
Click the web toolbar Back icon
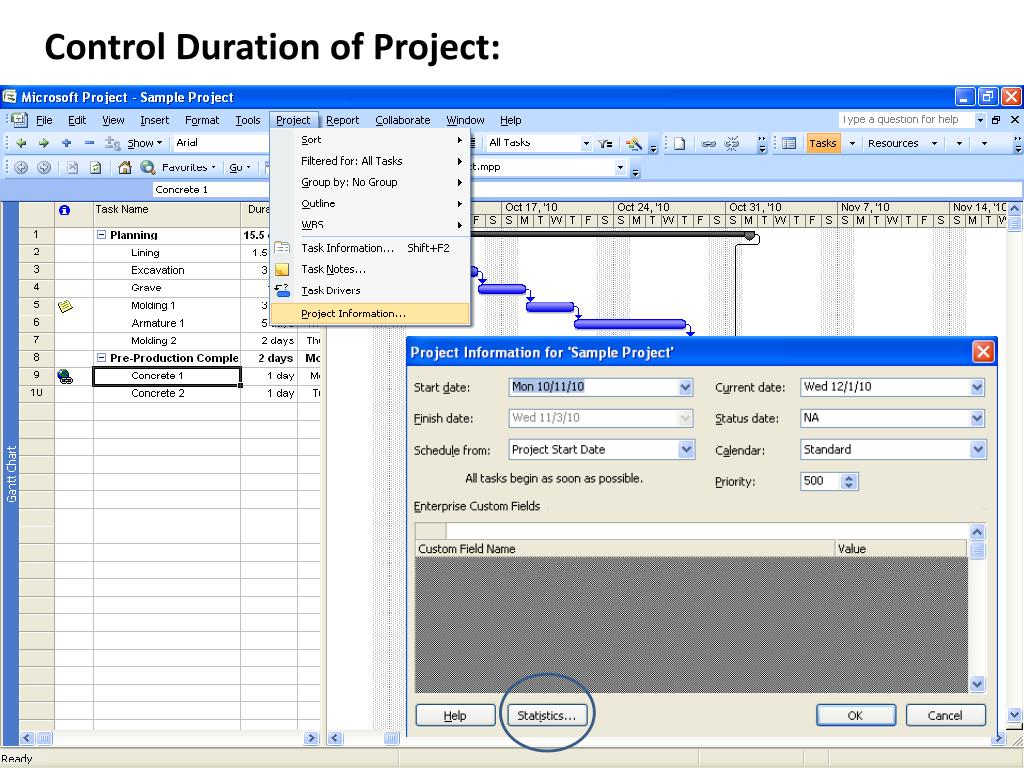[21, 167]
